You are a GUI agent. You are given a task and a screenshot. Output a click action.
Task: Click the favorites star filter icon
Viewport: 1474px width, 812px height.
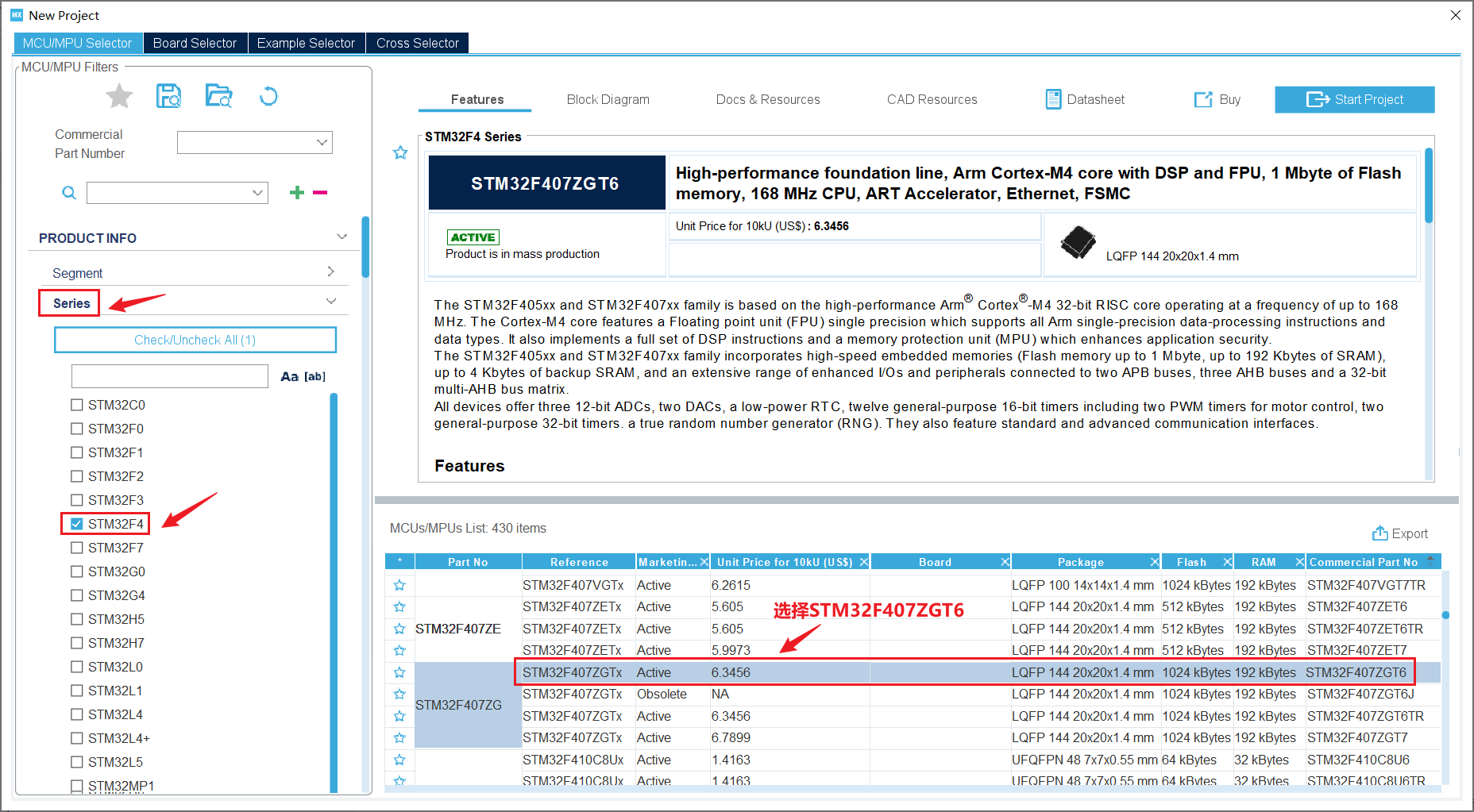pyautogui.click(x=119, y=96)
